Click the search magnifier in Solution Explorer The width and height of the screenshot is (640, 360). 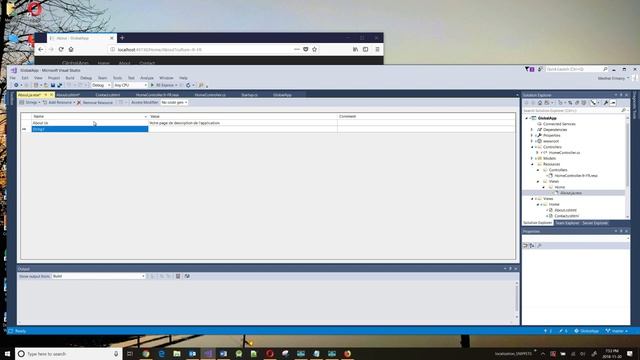[x=623, y=111]
